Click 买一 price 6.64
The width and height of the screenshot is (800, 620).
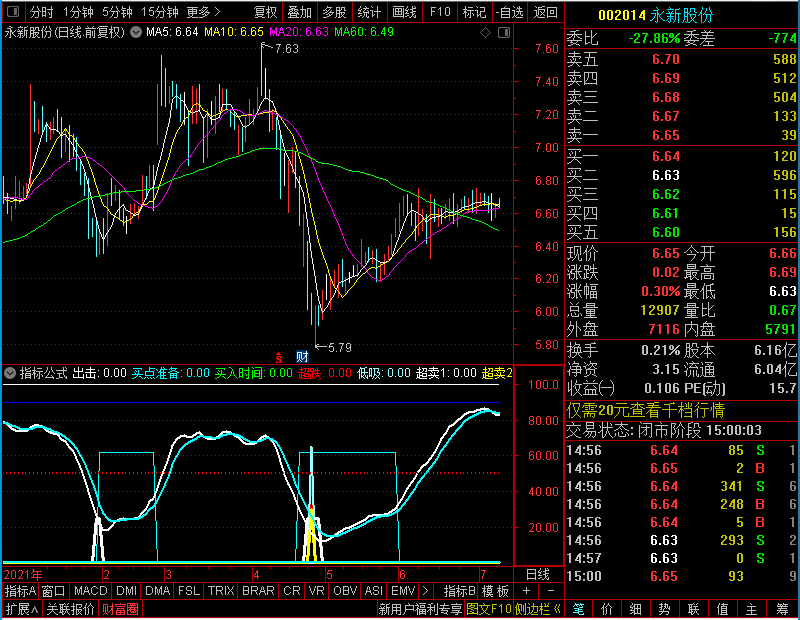(x=665, y=156)
